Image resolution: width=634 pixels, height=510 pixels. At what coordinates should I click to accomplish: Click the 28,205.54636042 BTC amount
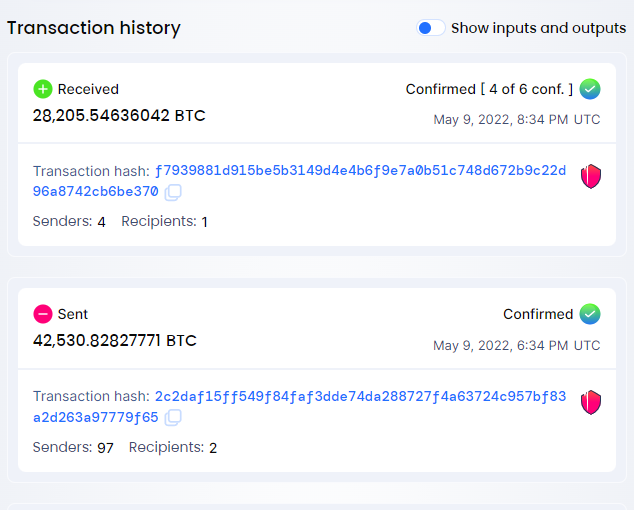point(119,116)
